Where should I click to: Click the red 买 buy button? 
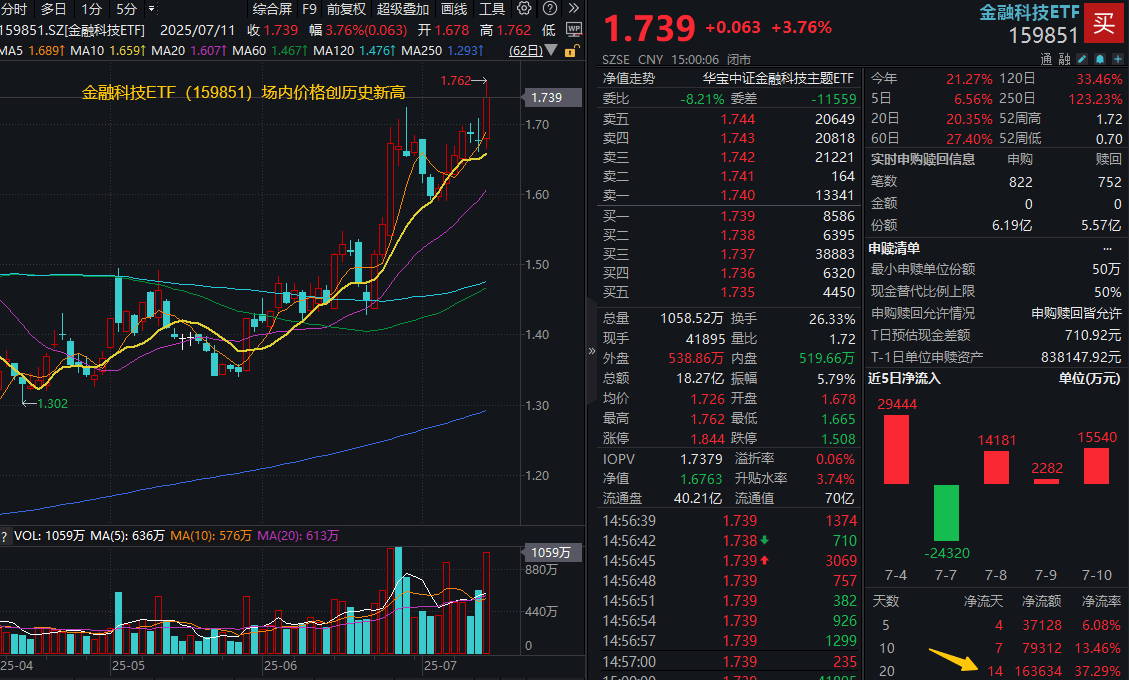1104,23
